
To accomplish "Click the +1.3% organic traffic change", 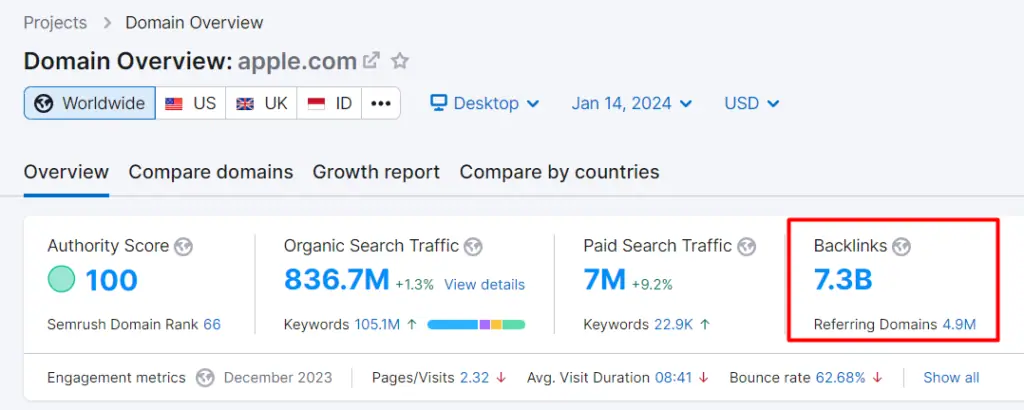I will (414, 285).
